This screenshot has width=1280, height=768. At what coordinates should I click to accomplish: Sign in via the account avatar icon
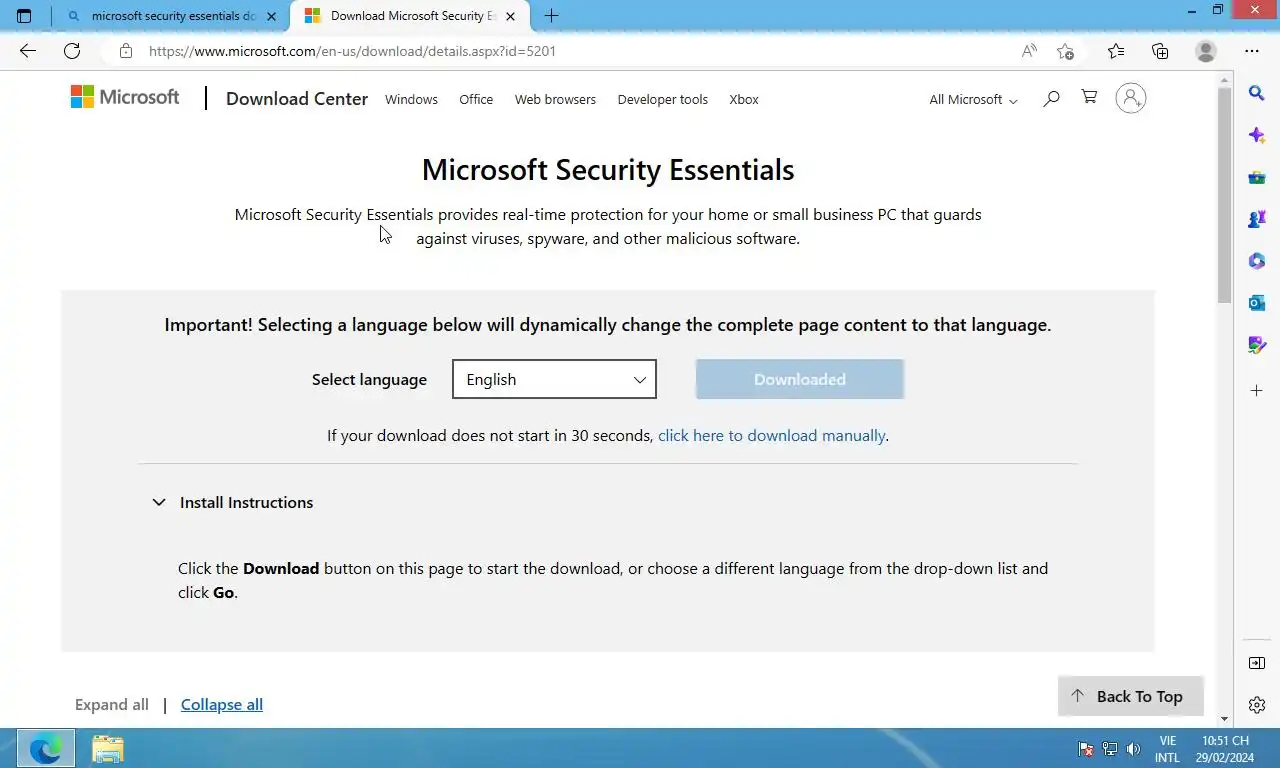[1130, 98]
